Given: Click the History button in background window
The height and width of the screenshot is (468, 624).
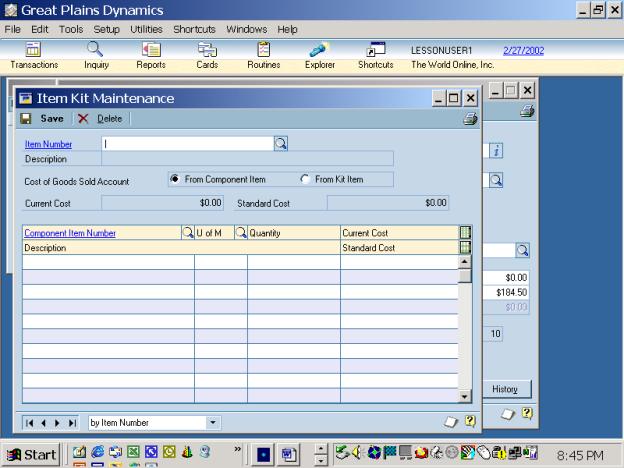Looking at the screenshot, I should (x=505, y=389).
